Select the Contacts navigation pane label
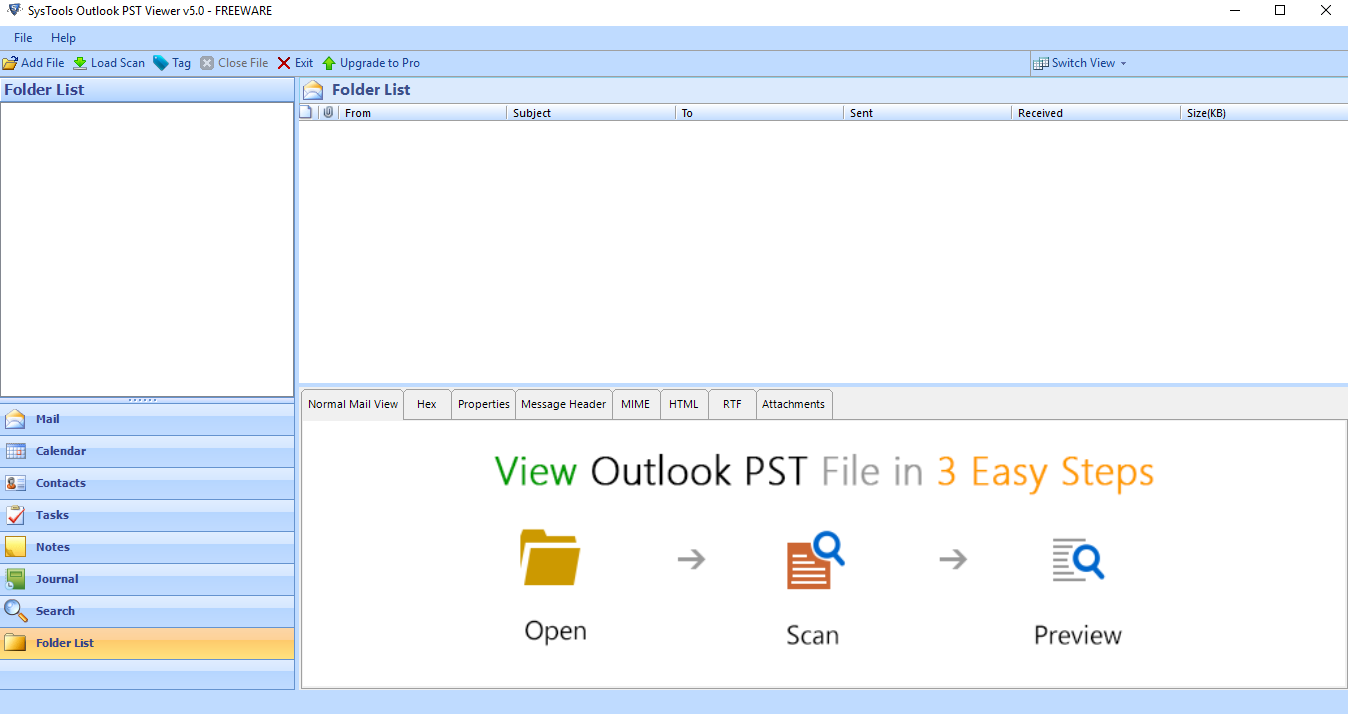The image size is (1348, 714). (61, 483)
